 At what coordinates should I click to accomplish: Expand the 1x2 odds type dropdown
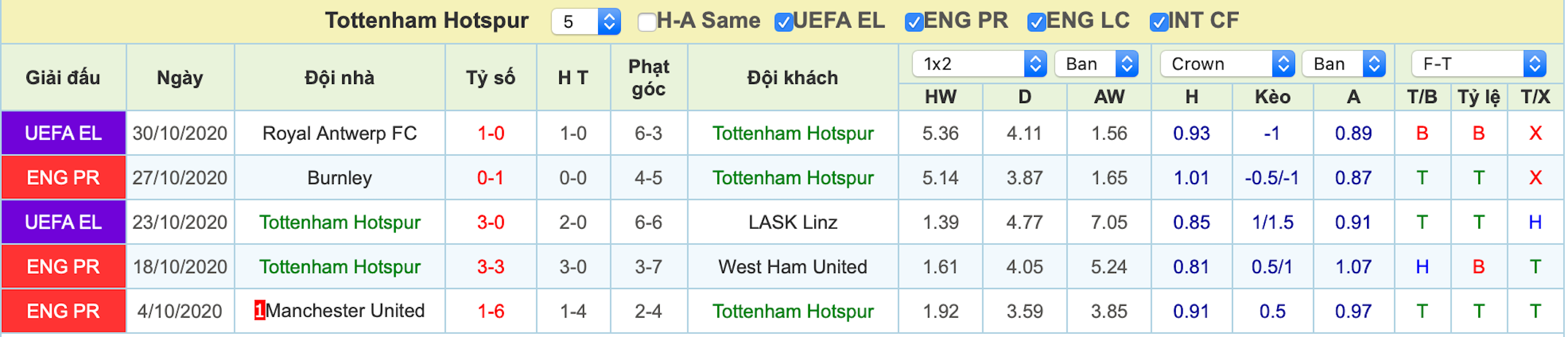979,64
